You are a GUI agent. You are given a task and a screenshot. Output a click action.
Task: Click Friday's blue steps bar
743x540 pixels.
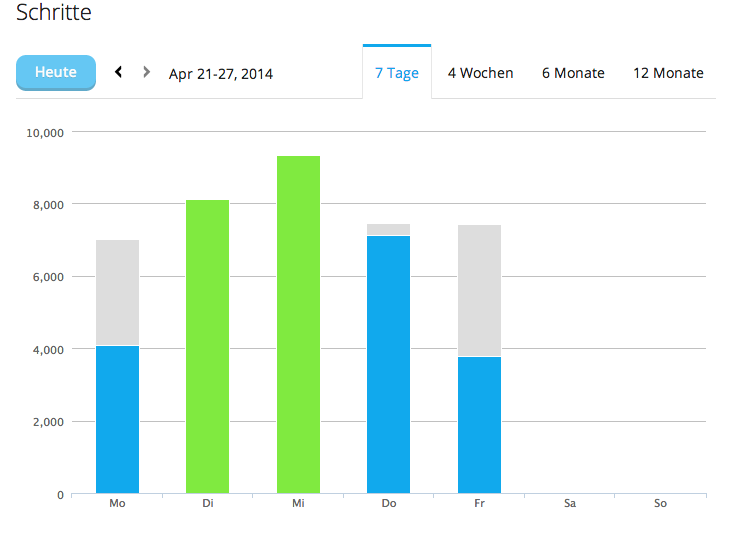479,425
